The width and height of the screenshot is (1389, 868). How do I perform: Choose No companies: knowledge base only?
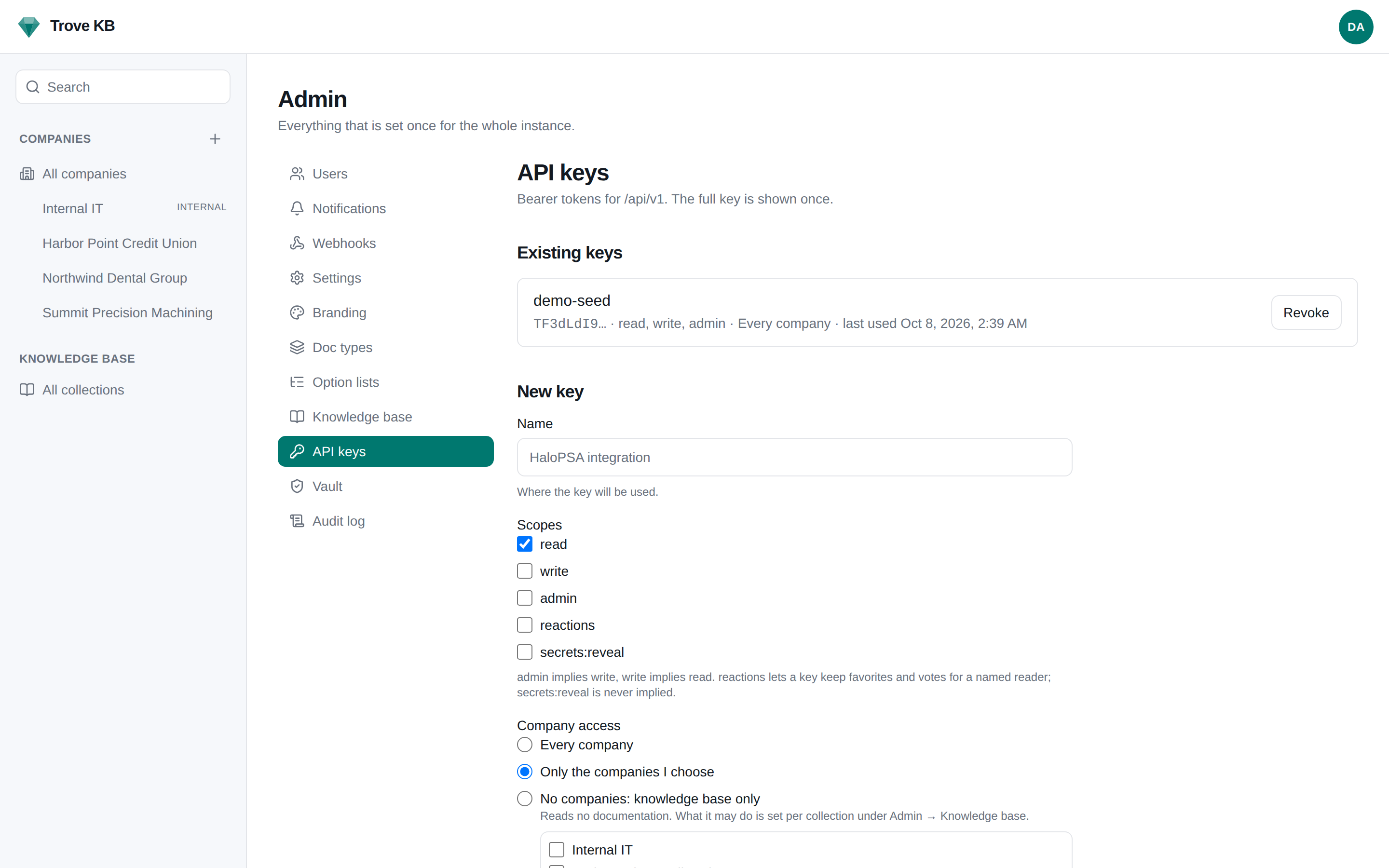click(525, 799)
